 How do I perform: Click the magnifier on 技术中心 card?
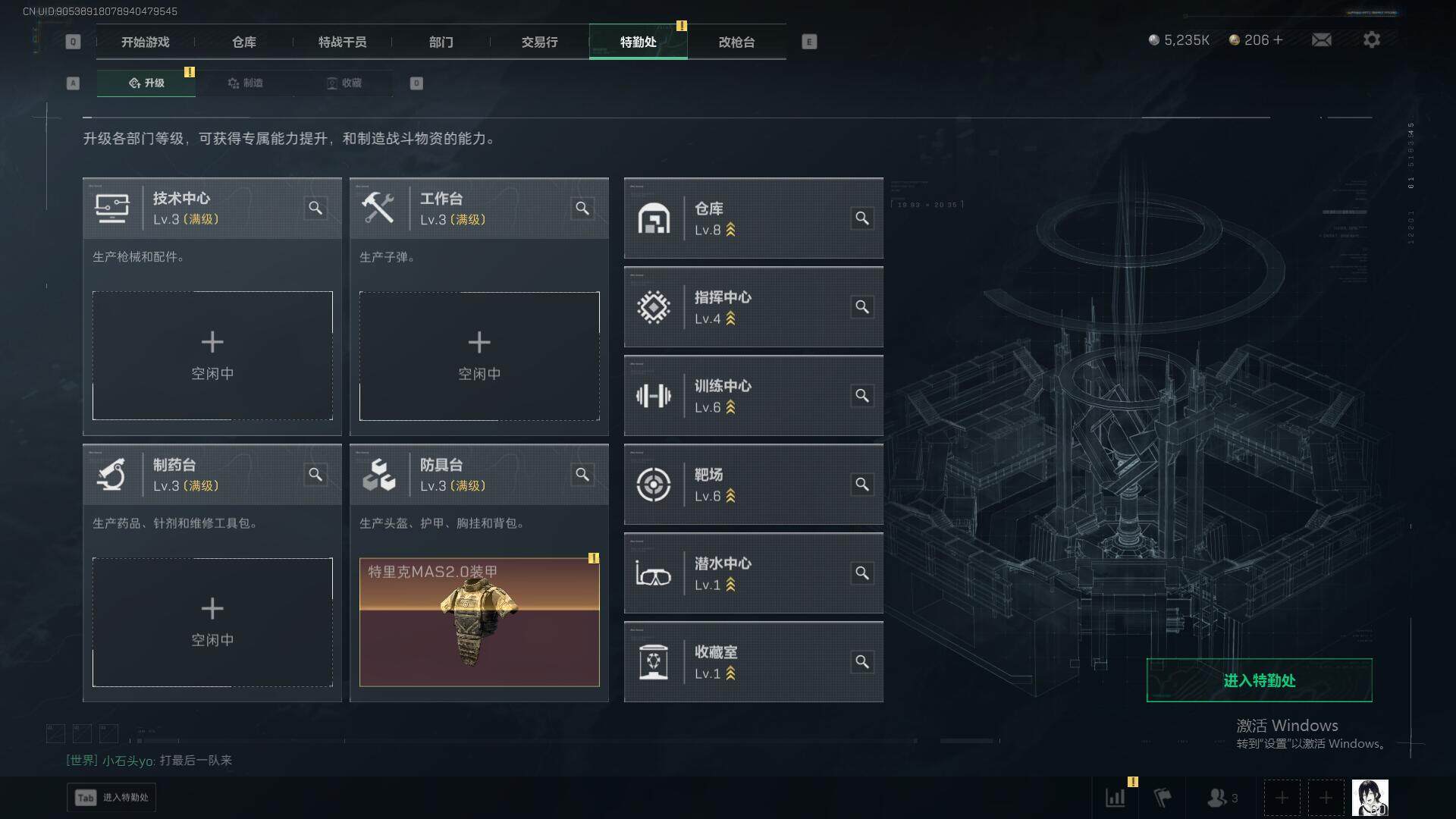pyautogui.click(x=315, y=208)
